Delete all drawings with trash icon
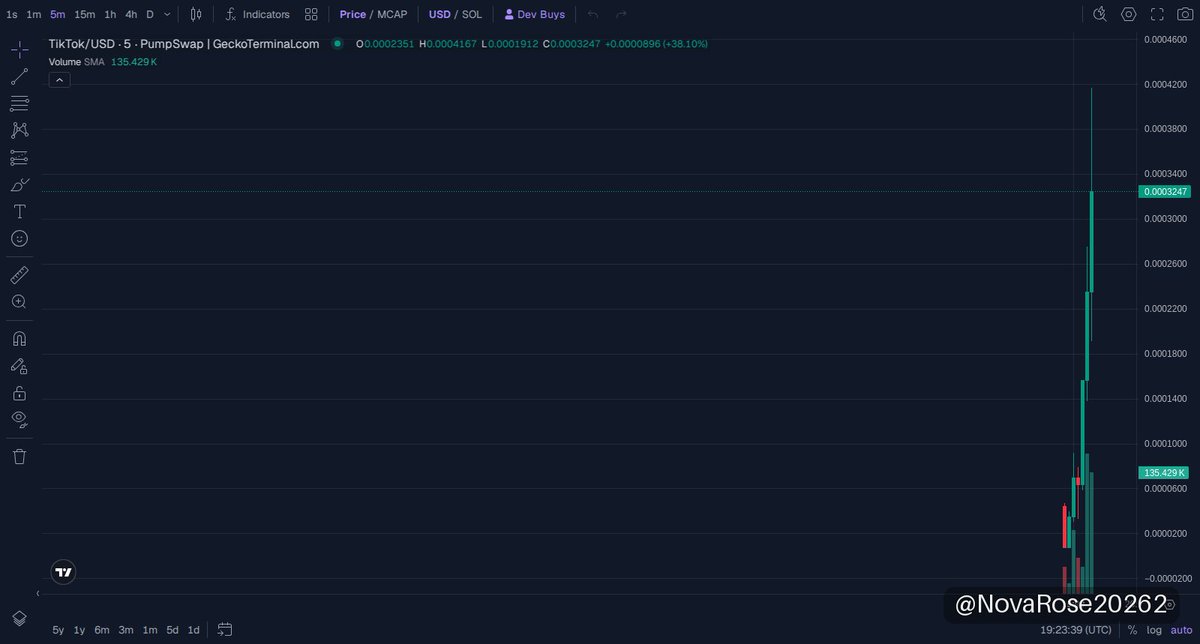The width and height of the screenshot is (1200, 644). click(x=19, y=456)
